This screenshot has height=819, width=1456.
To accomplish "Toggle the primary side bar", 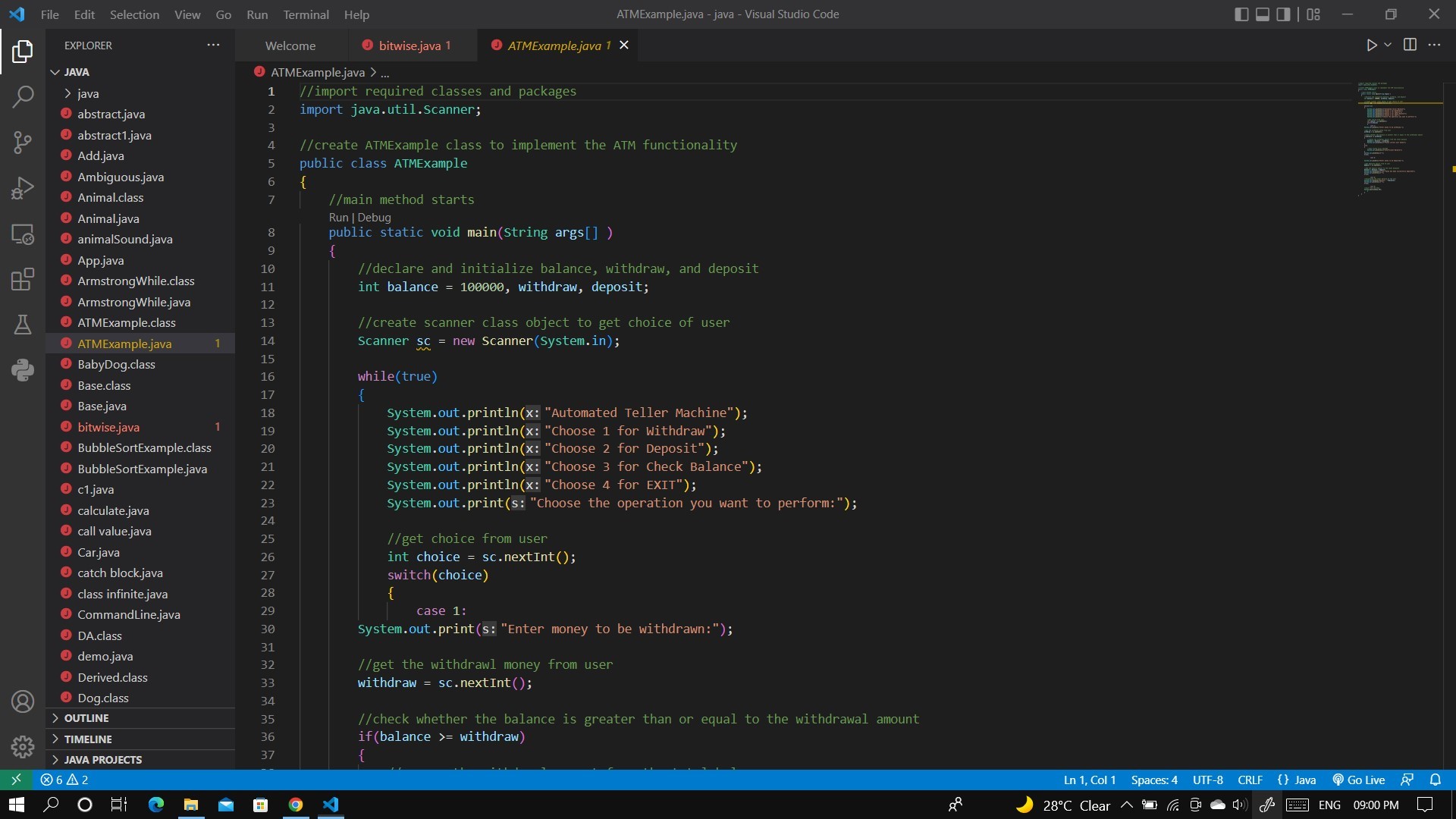I will pos(1241,14).
